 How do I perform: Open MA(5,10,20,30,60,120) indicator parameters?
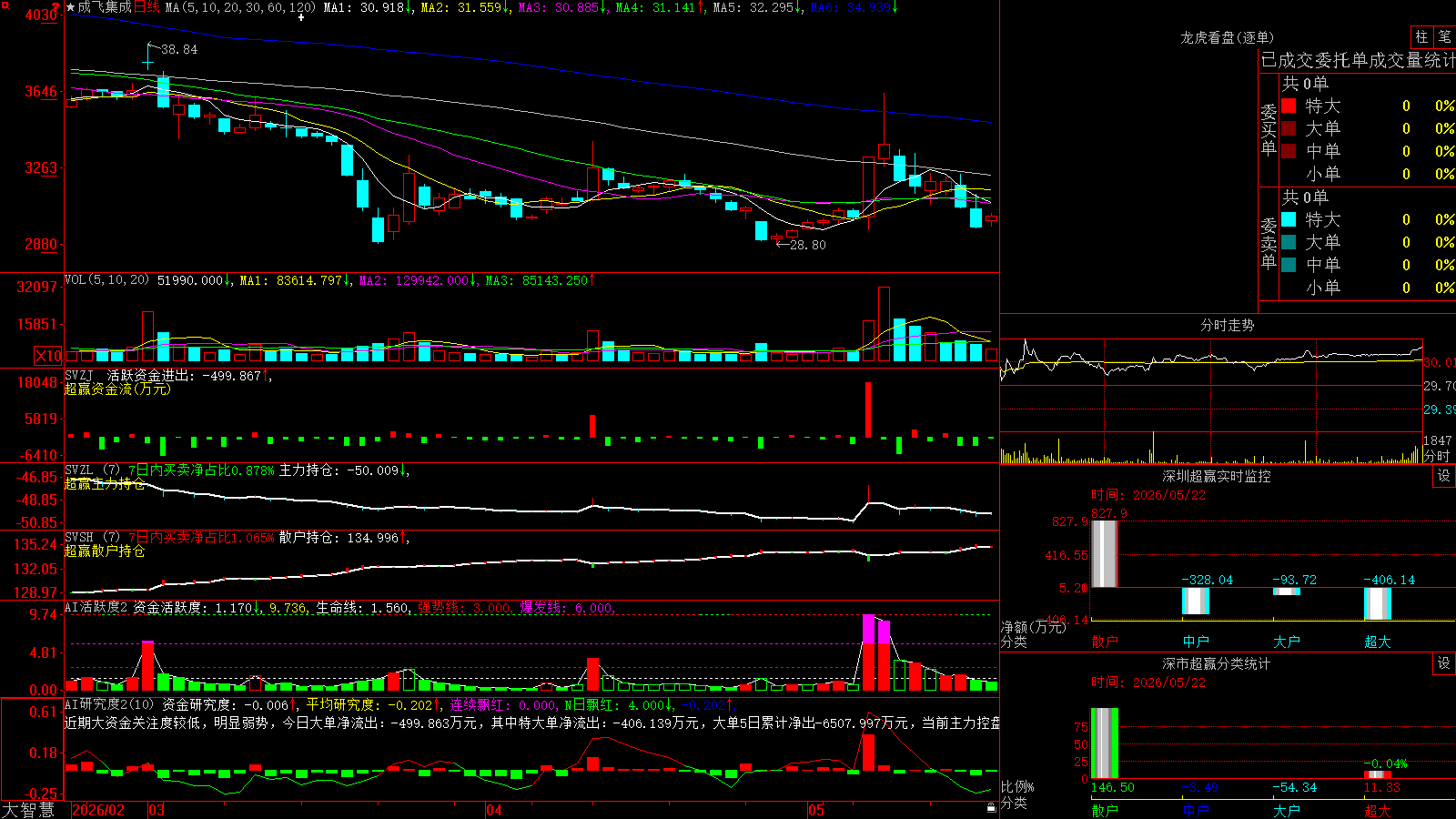pyautogui.click(x=240, y=7)
